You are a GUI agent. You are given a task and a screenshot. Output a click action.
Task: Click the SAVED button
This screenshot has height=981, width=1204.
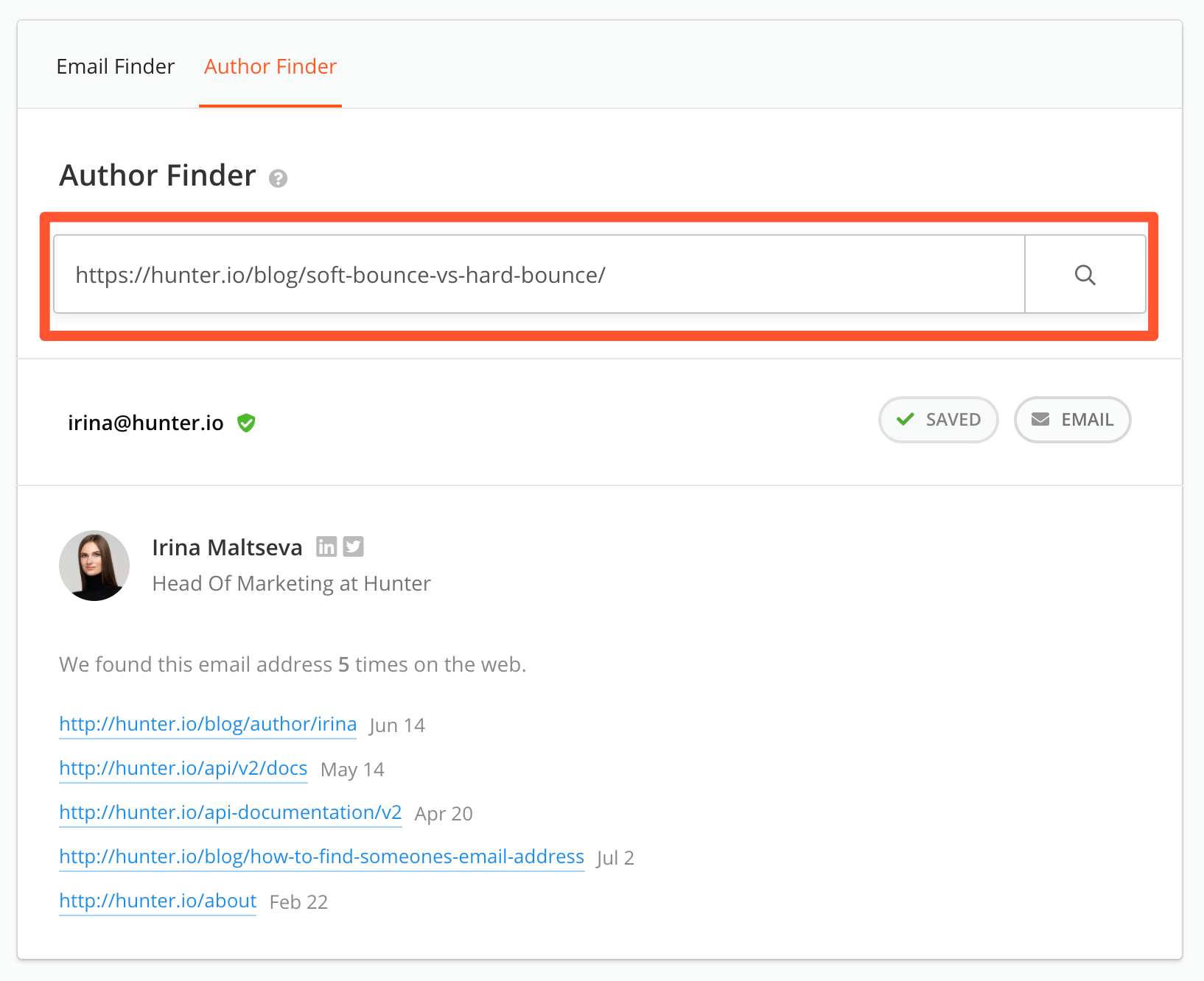(x=938, y=420)
